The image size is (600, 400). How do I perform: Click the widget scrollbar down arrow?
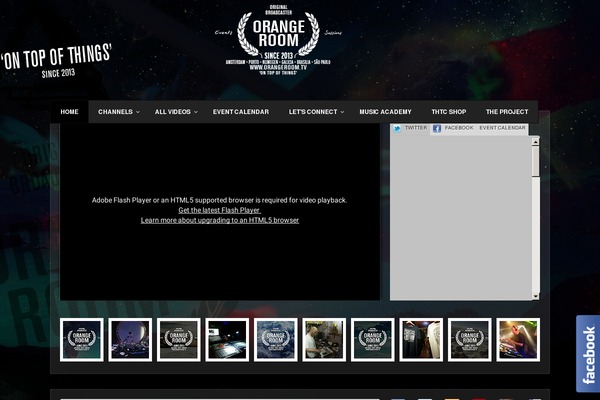536,296
